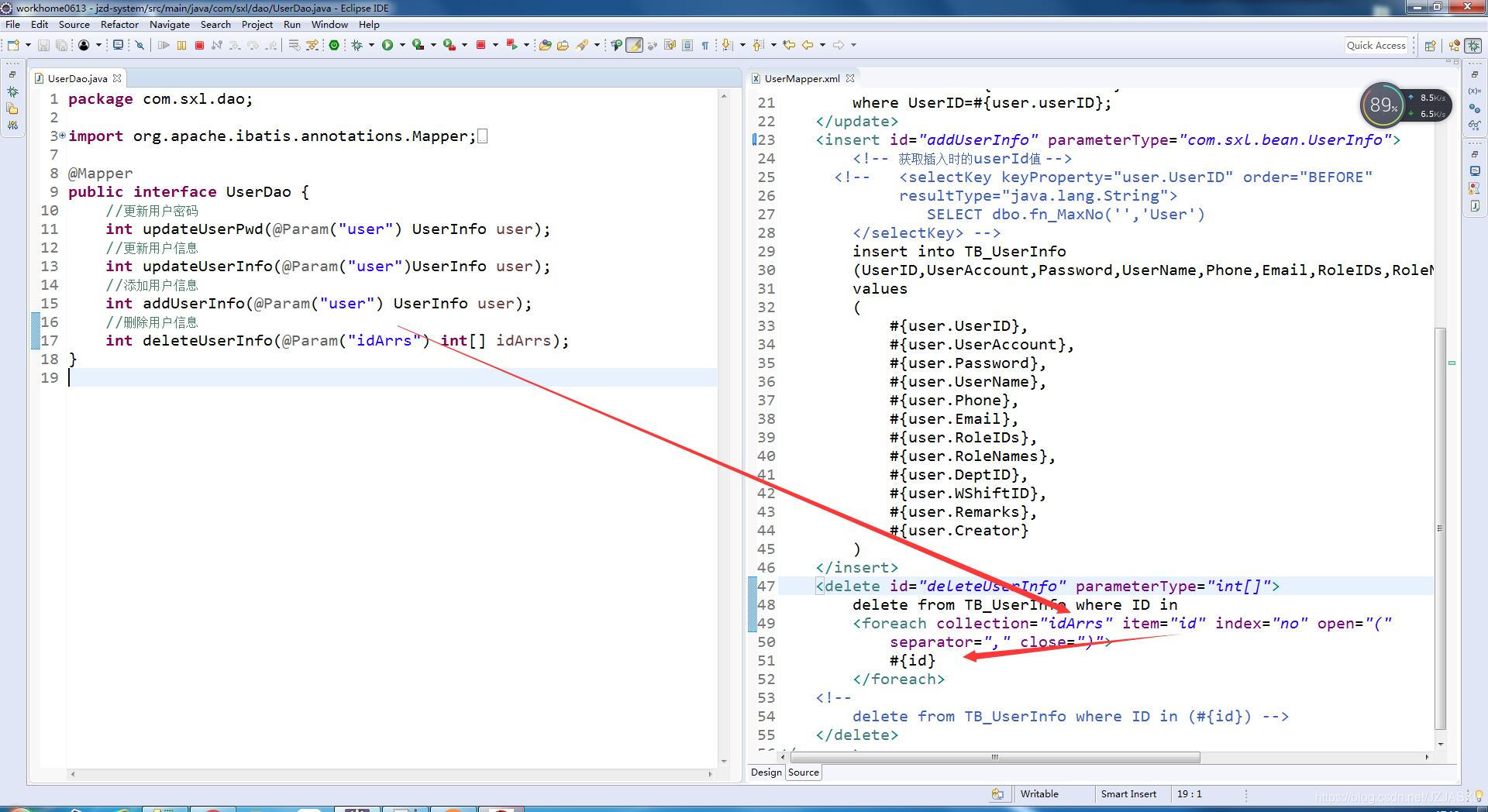Select the UserMapper.xml editor tab

(802, 78)
